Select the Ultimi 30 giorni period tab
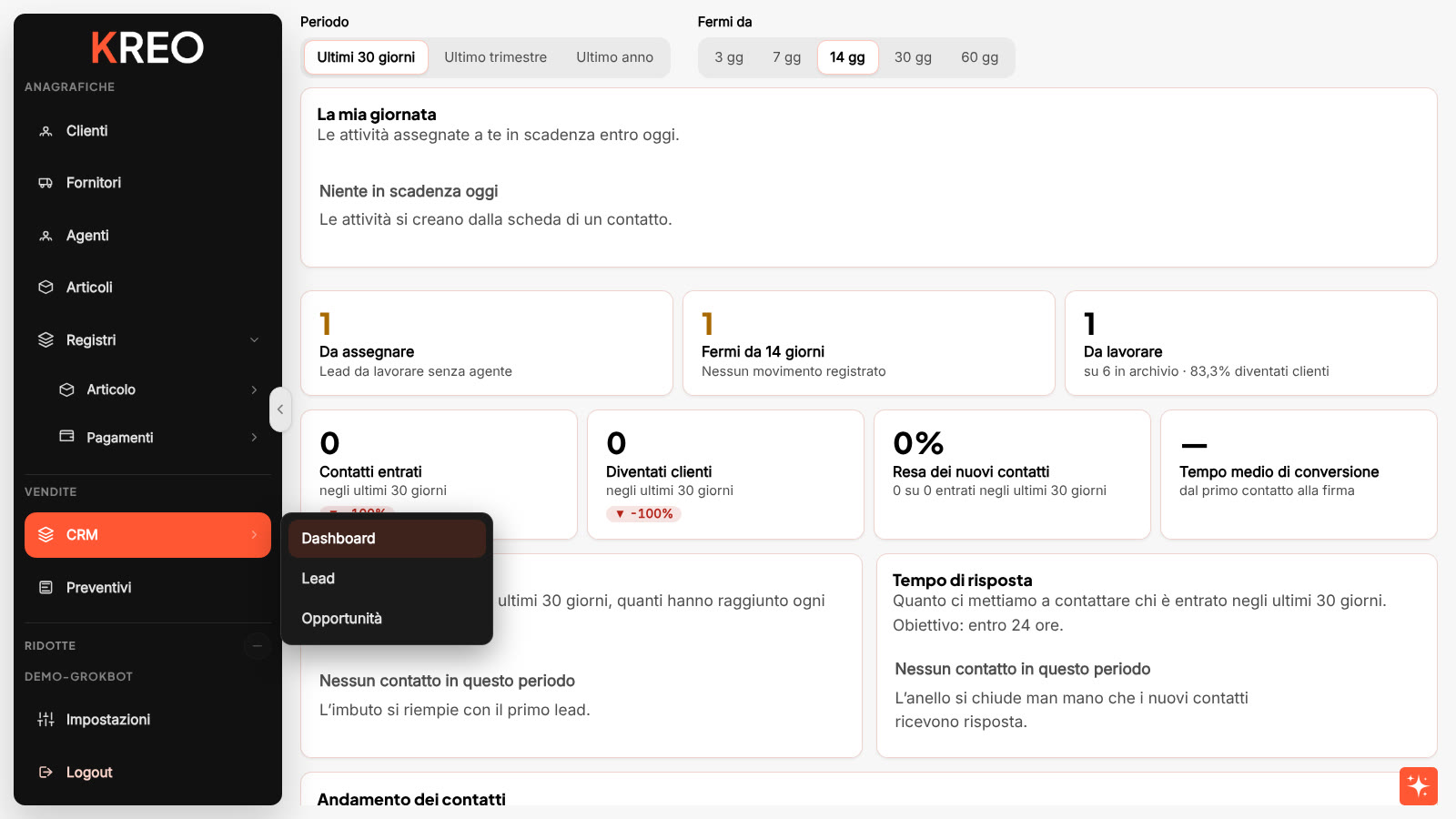This screenshot has width=1456, height=819. (366, 57)
